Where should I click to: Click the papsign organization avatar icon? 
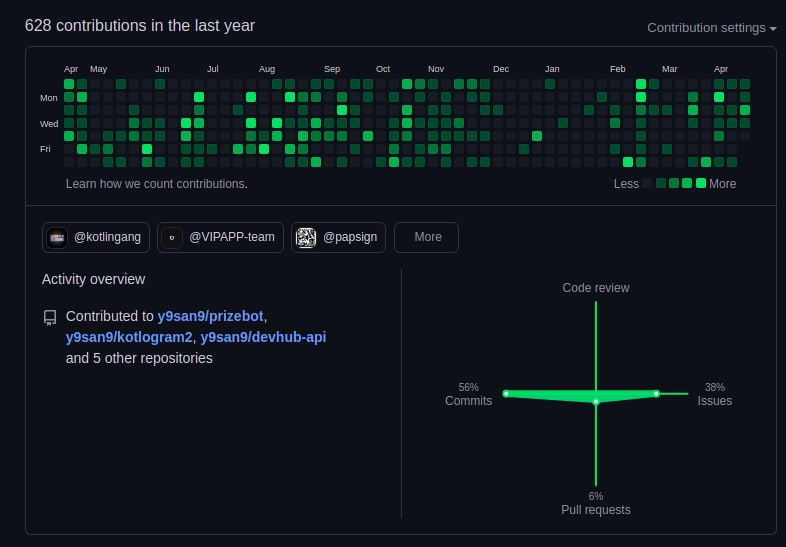pos(306,238)
